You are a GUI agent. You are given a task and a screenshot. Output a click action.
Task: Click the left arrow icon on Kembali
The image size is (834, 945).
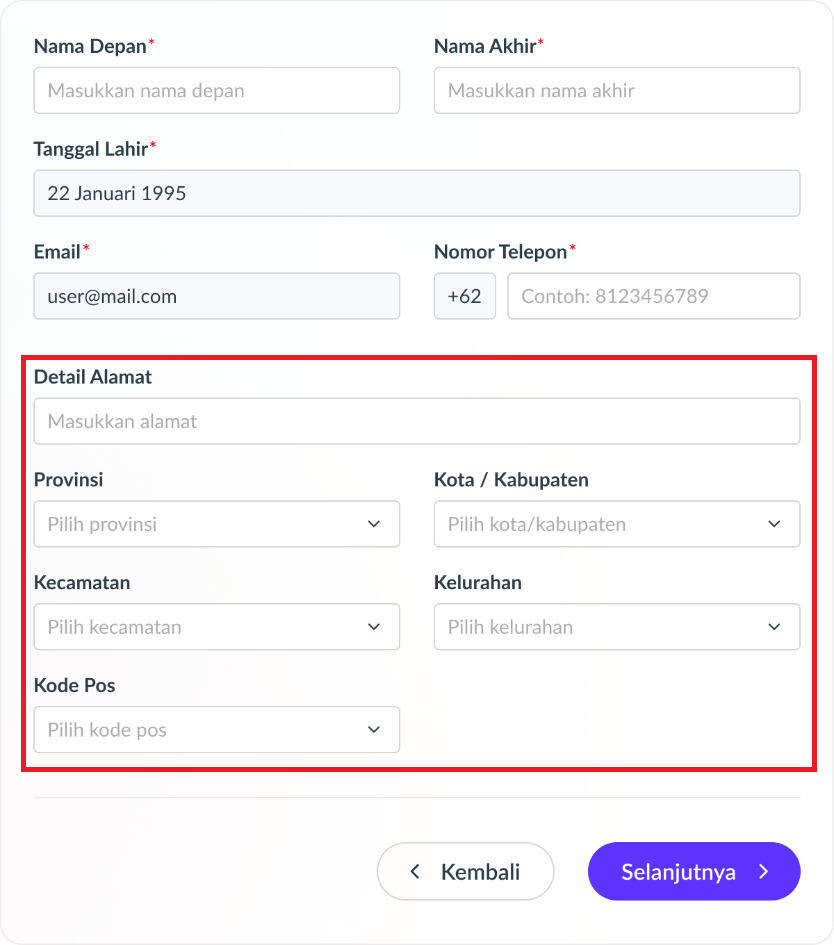click(415, 871)
